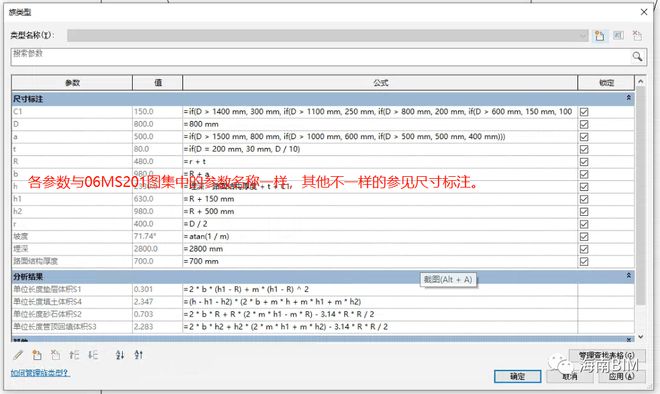Select the 单位长度砂石体积S2 value 0.703
660x394 pixels.
[157, 314]
